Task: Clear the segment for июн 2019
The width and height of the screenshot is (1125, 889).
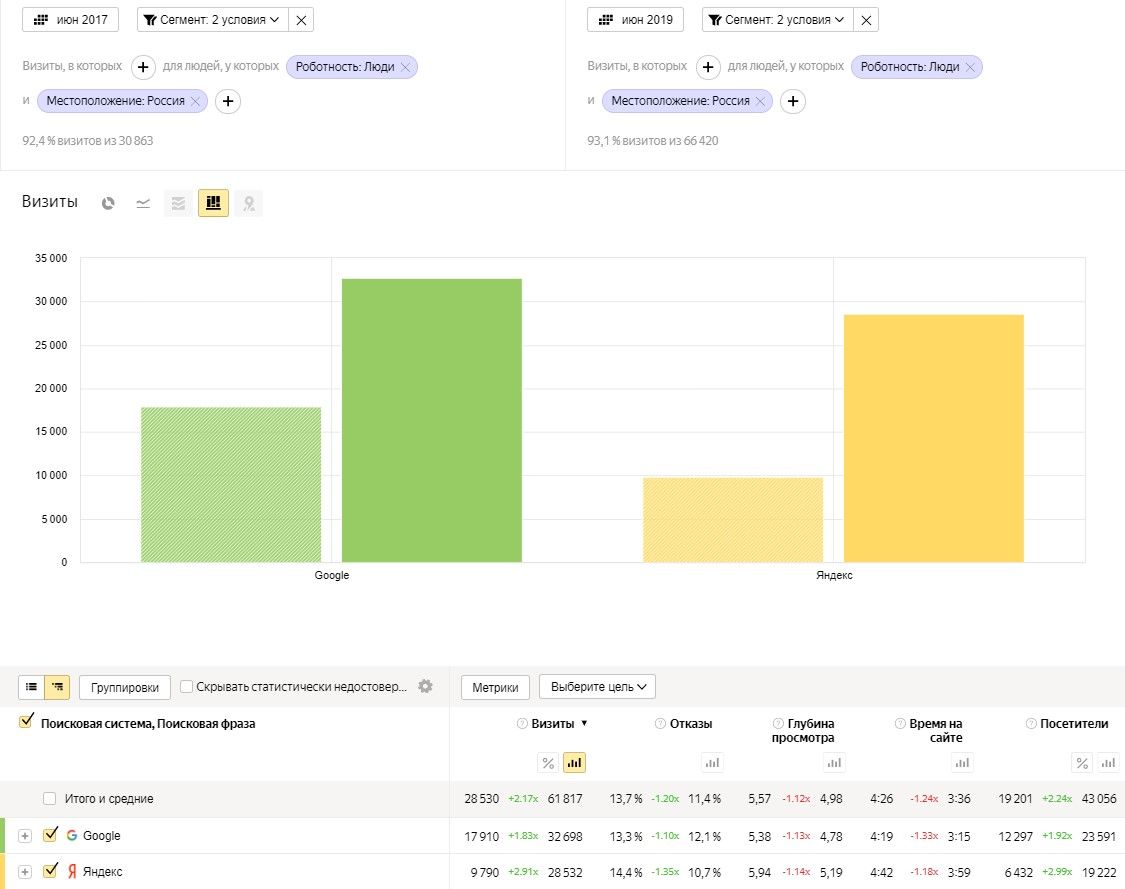Action: [866, 20]
